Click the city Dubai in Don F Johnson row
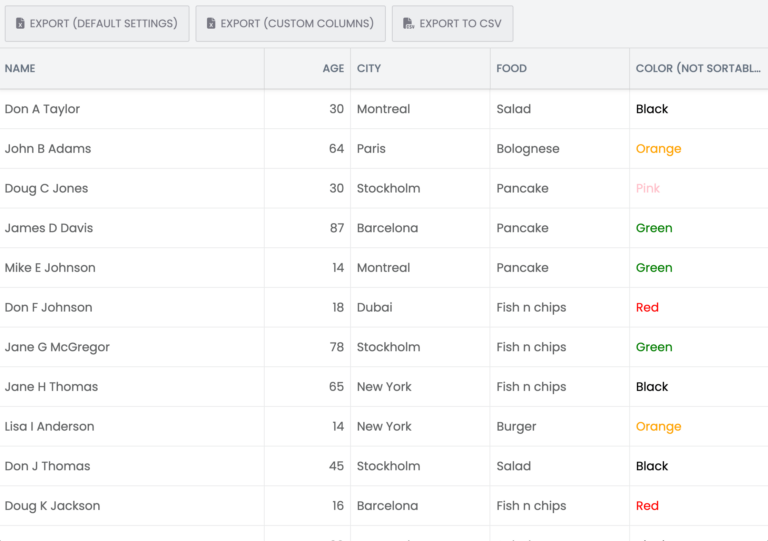 (x=375, y=307)
